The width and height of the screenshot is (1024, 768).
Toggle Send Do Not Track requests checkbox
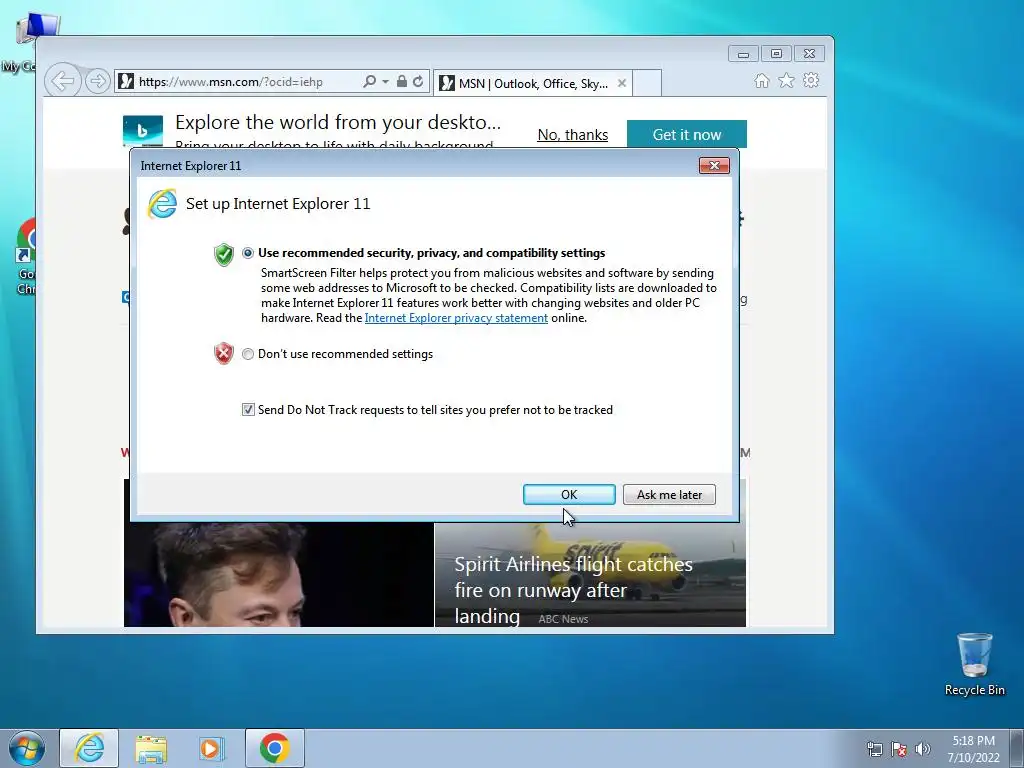[x=248, y=409]
